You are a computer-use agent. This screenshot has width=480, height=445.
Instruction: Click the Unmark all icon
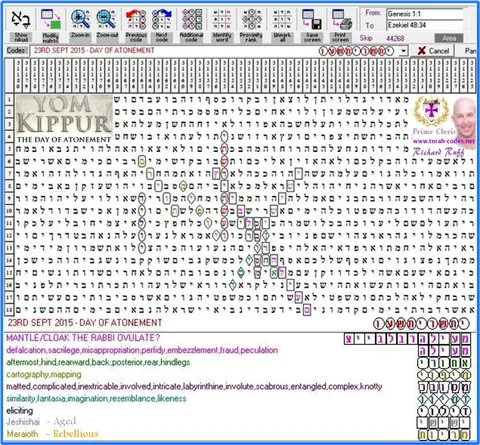tap(282, 19)
